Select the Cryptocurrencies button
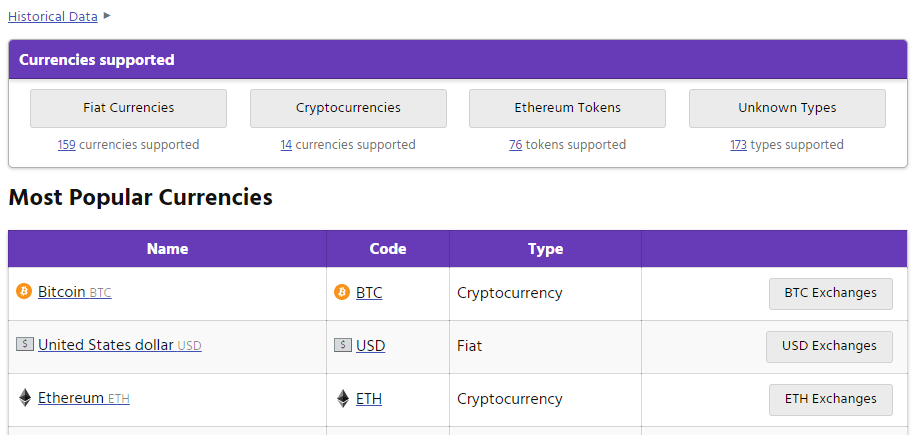This screenshot has height=435, width=914. 348,108
